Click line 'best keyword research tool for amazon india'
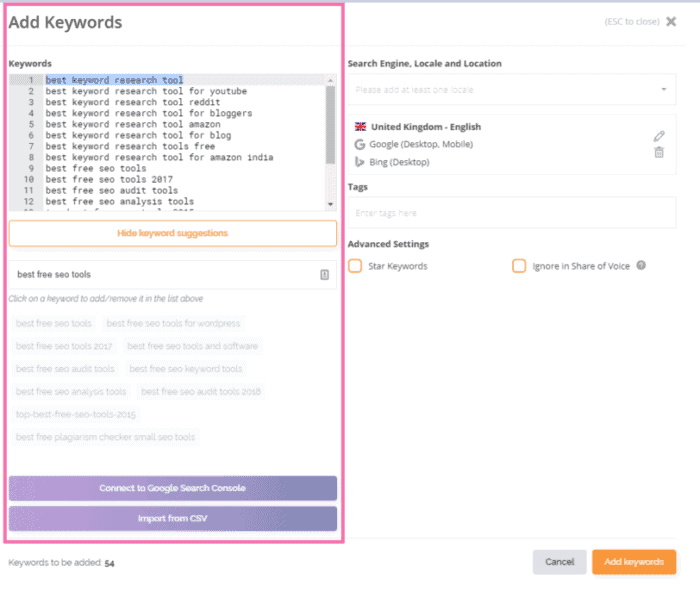The height and width of the screenshot is (591, 700). (159, 157)
